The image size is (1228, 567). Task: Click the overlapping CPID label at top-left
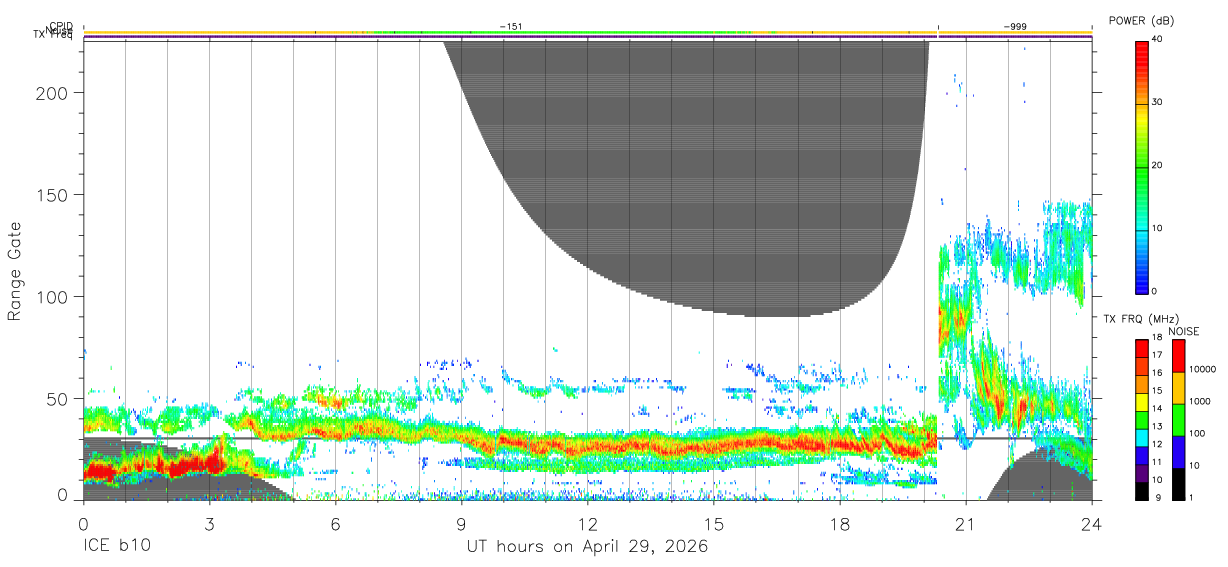[x=62, y=28]
